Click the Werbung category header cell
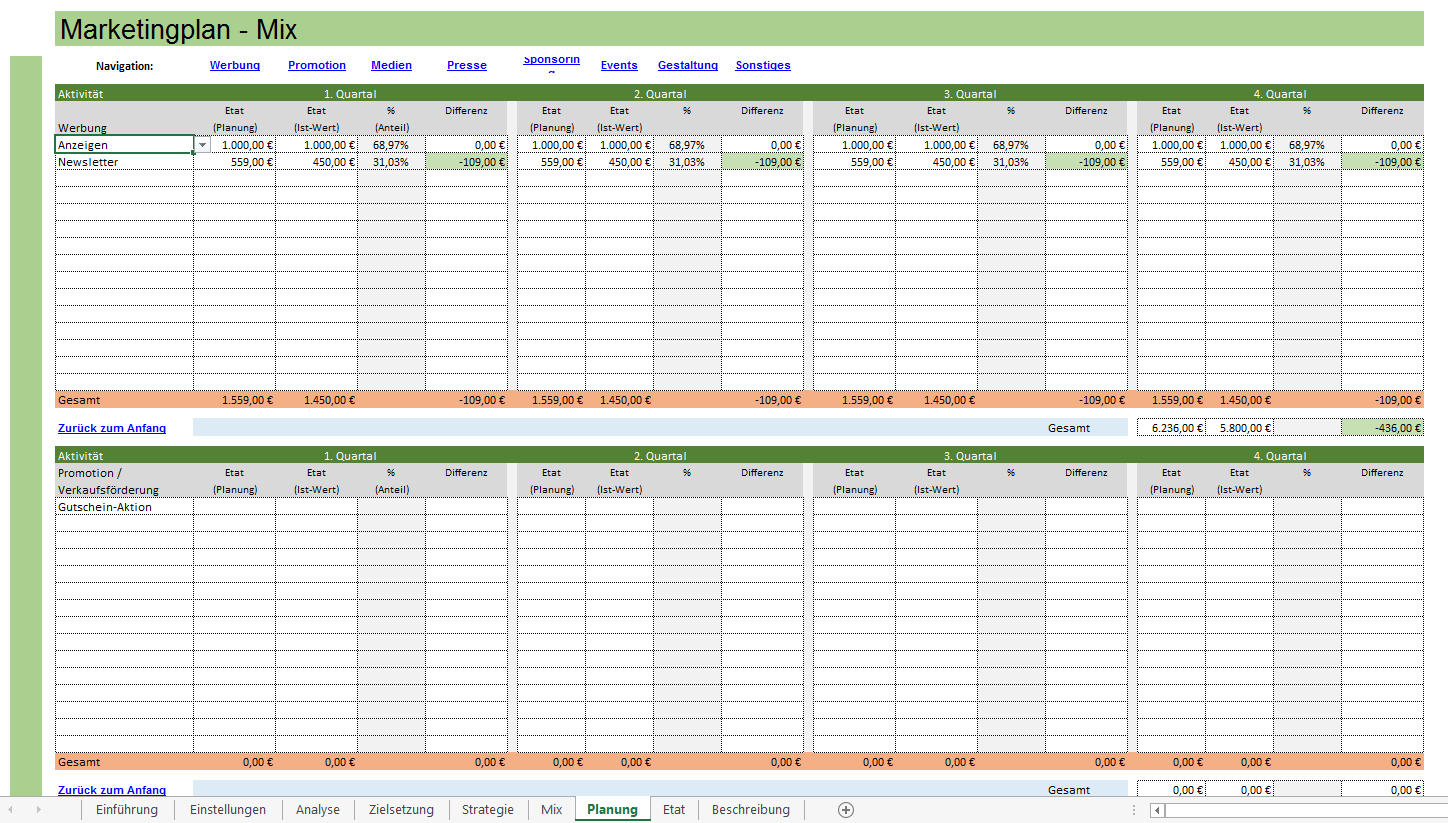Image resolution: width=1448 pixels, height=823 pixels. 124,128
